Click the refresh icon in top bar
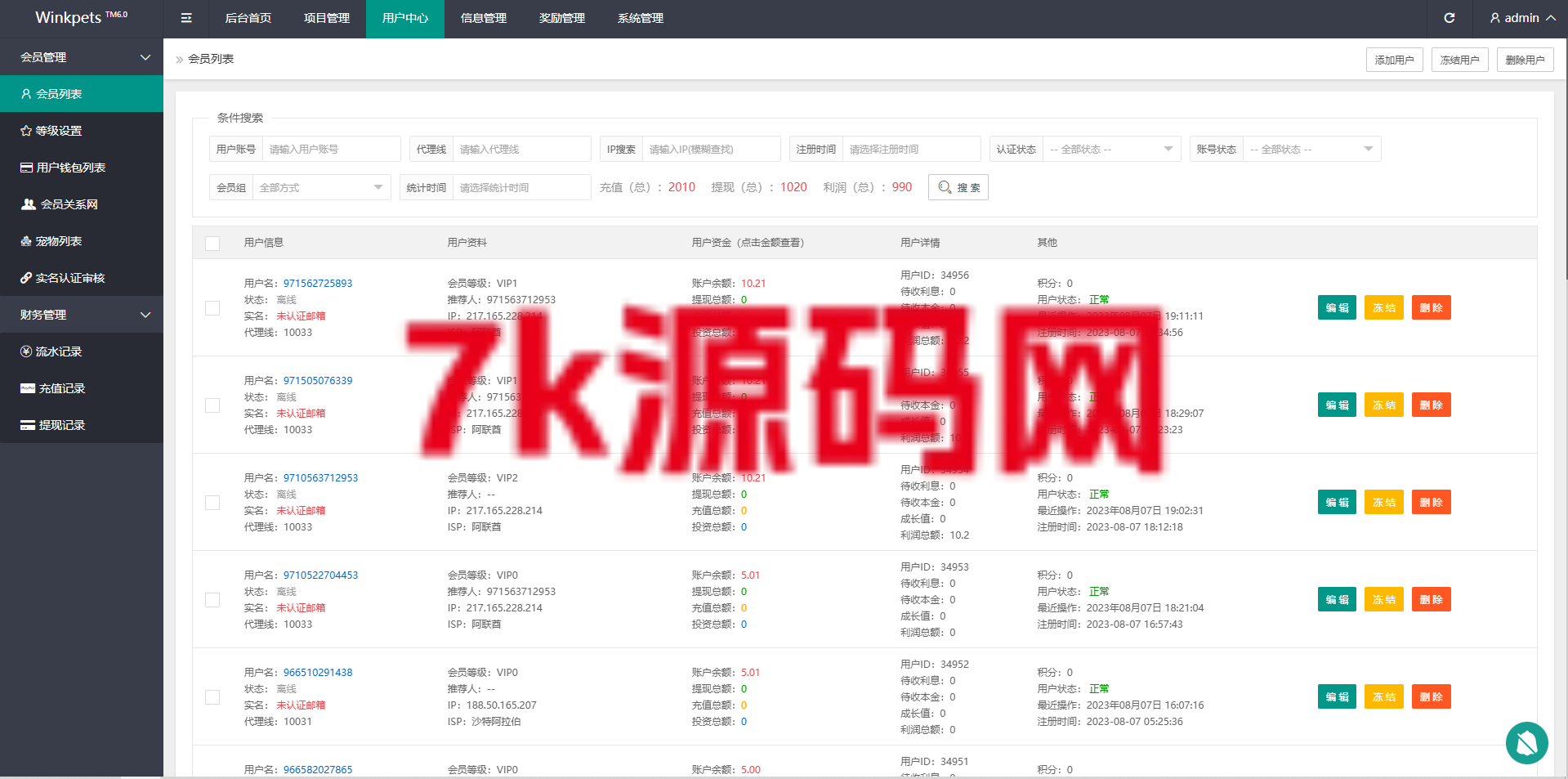 [x=1450, y=18]
